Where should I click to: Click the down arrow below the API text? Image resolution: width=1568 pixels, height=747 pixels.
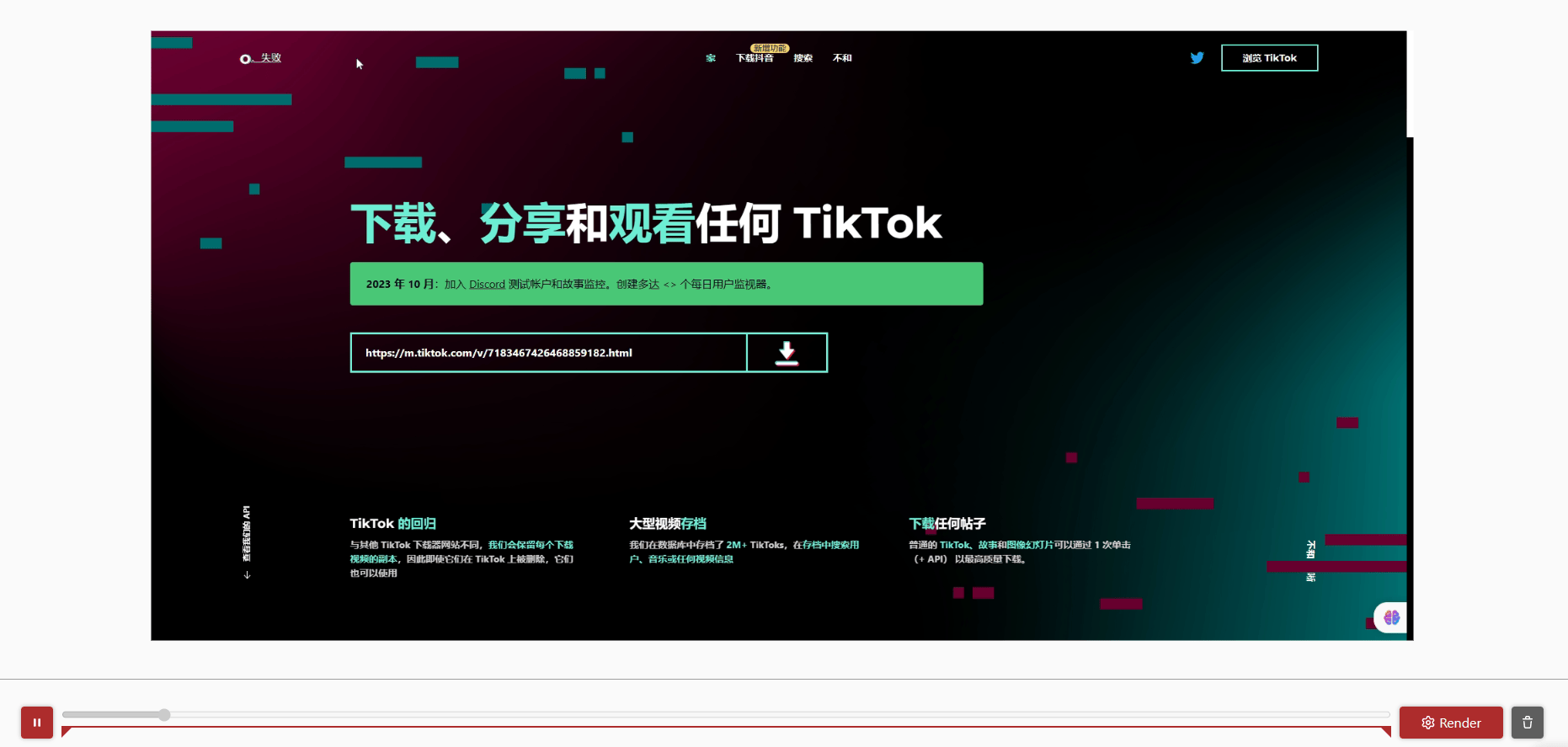247,575
